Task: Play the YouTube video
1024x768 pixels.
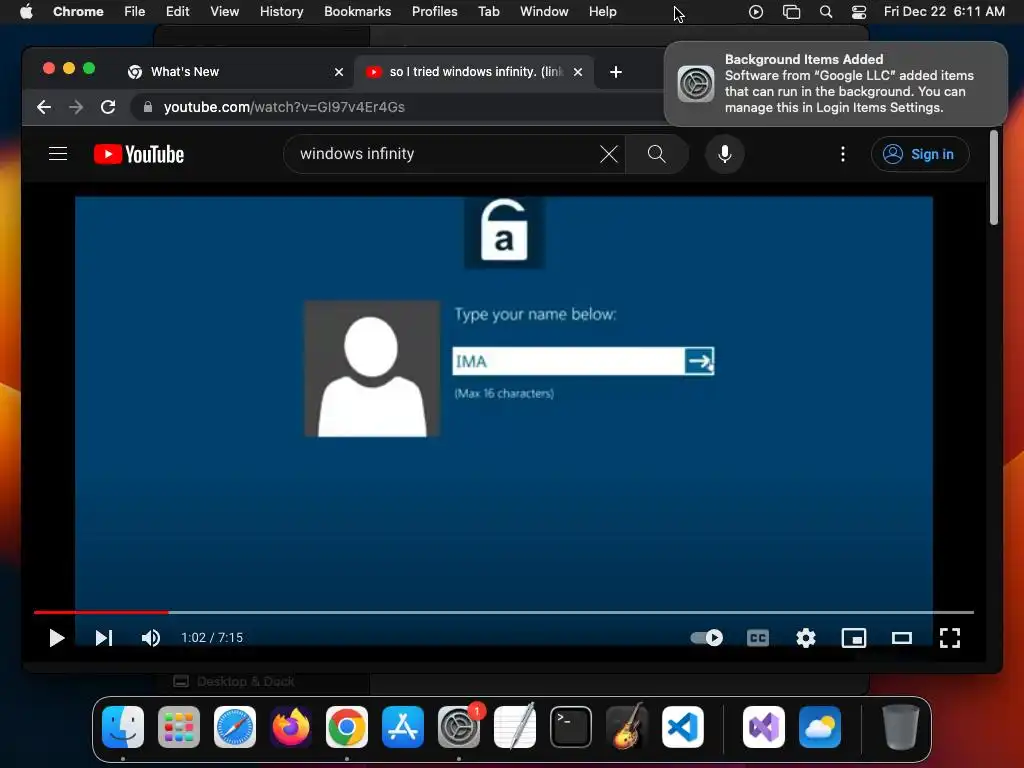Action: tap(57, 637)
